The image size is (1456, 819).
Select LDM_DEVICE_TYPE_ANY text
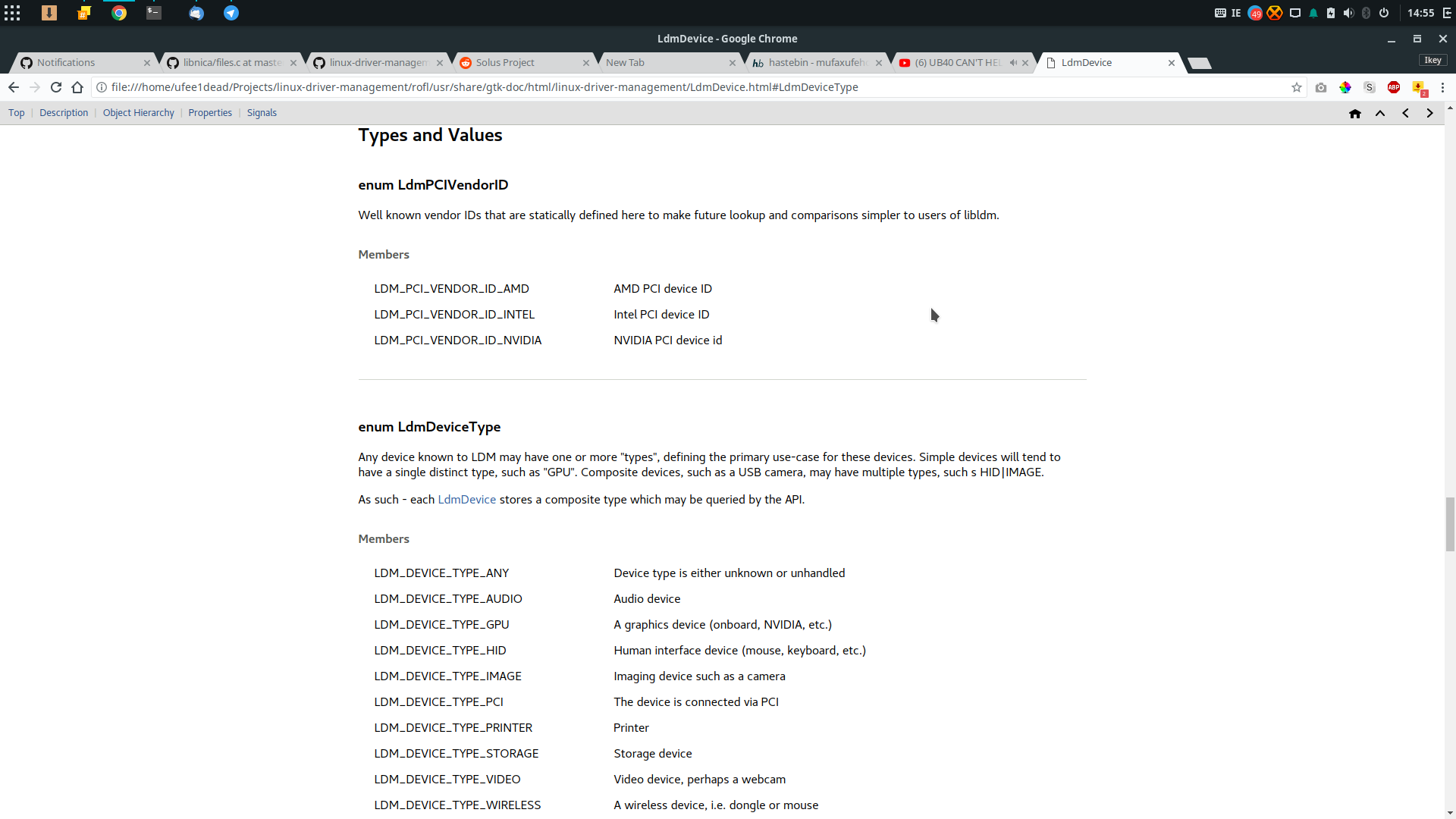[x=441, y=573]
